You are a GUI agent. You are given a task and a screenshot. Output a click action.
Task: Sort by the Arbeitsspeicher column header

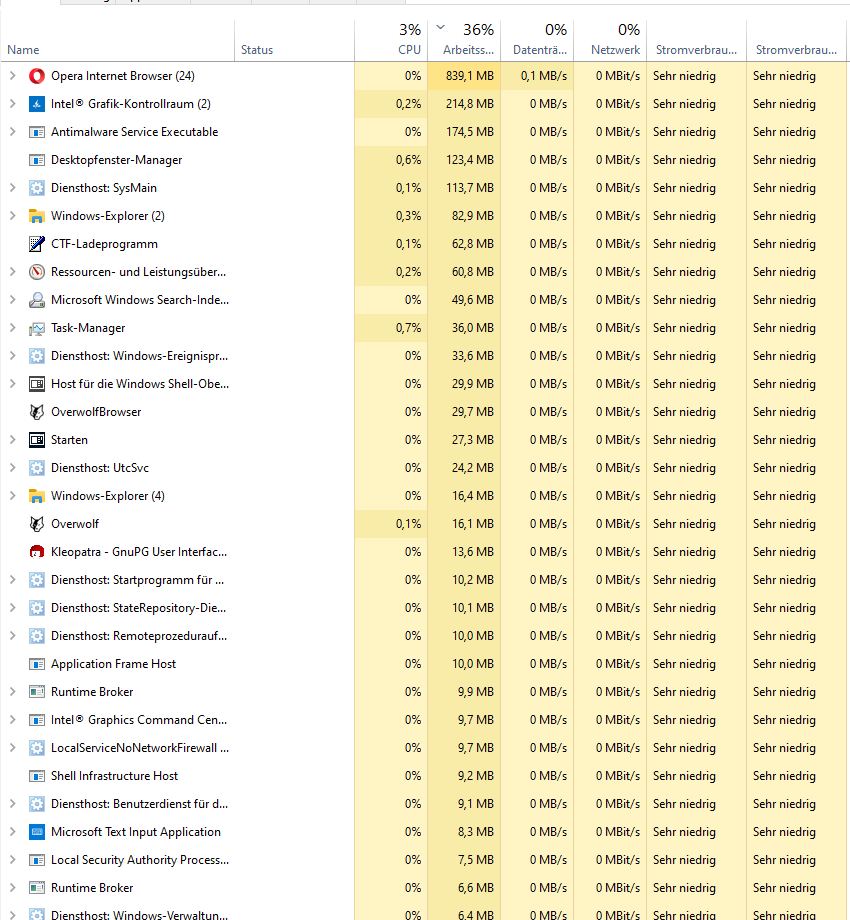coord(464,41)
